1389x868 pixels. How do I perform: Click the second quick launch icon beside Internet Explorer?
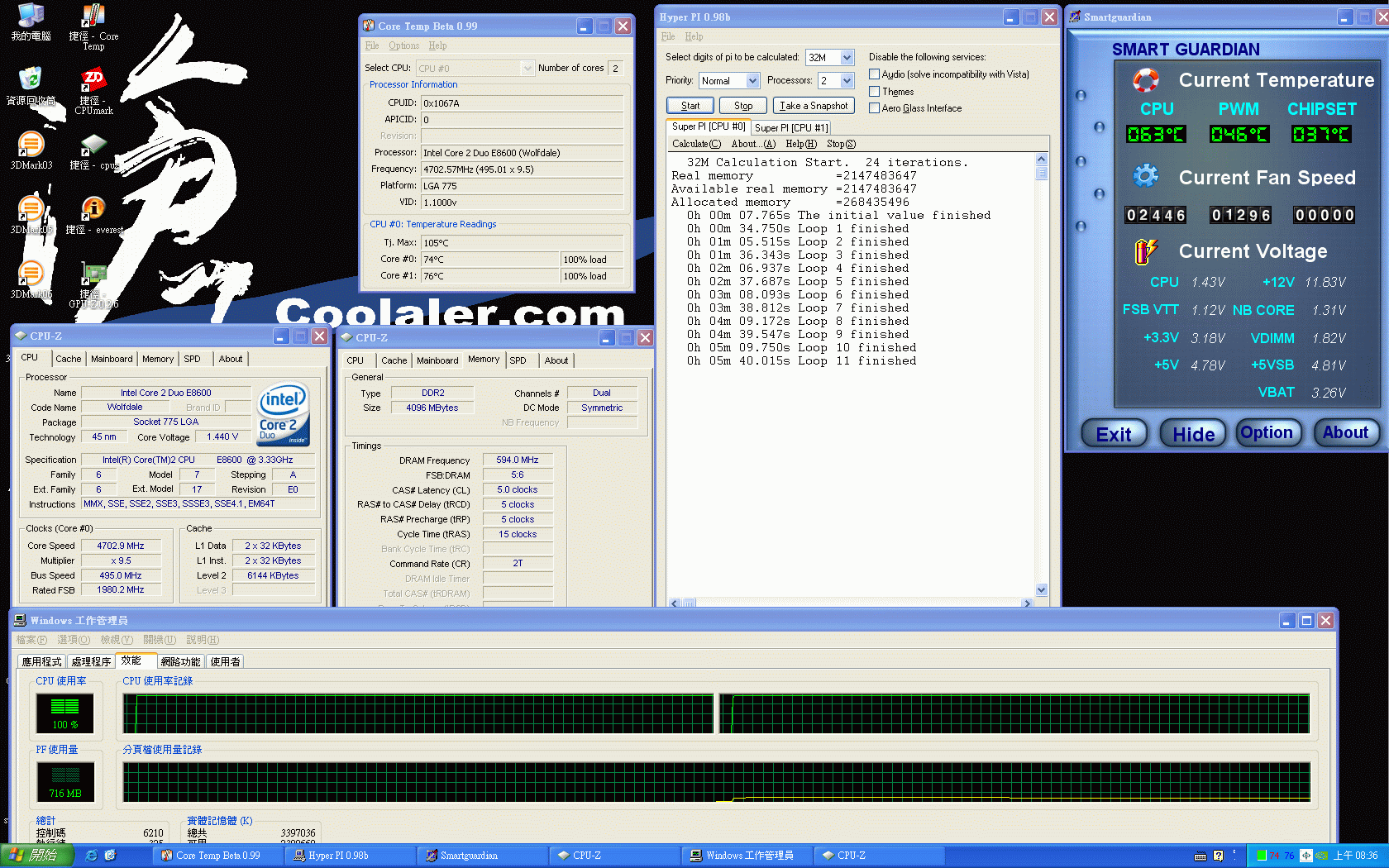point(110,856)
